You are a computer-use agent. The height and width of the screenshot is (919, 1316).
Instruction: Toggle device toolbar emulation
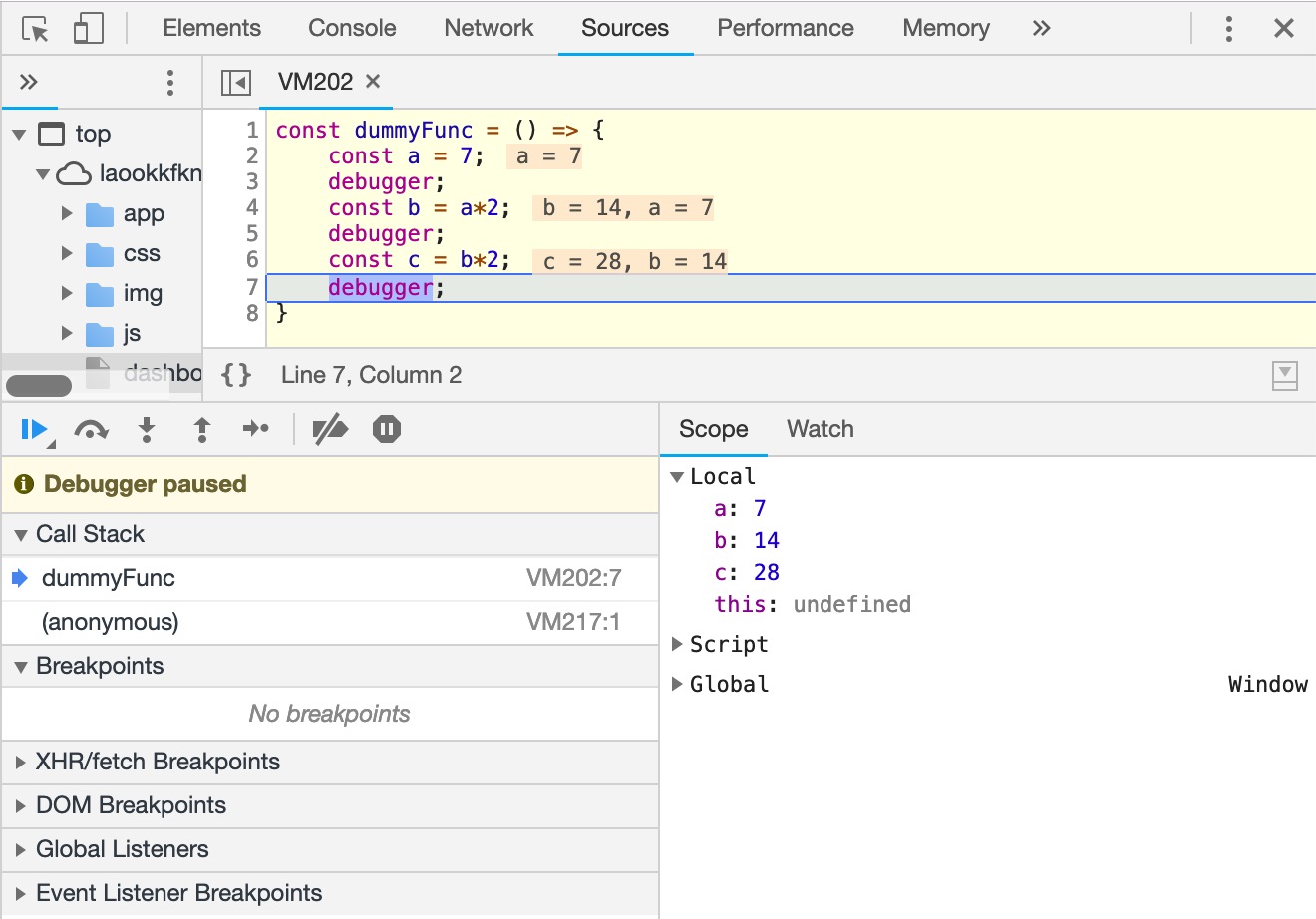pyautogui.click(x=88, y=29)
